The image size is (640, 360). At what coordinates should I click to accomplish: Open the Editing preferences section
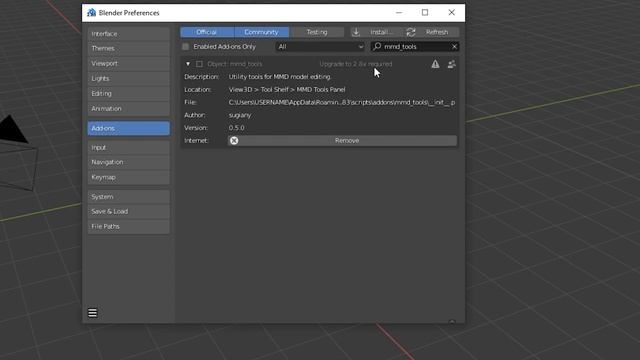129,93
